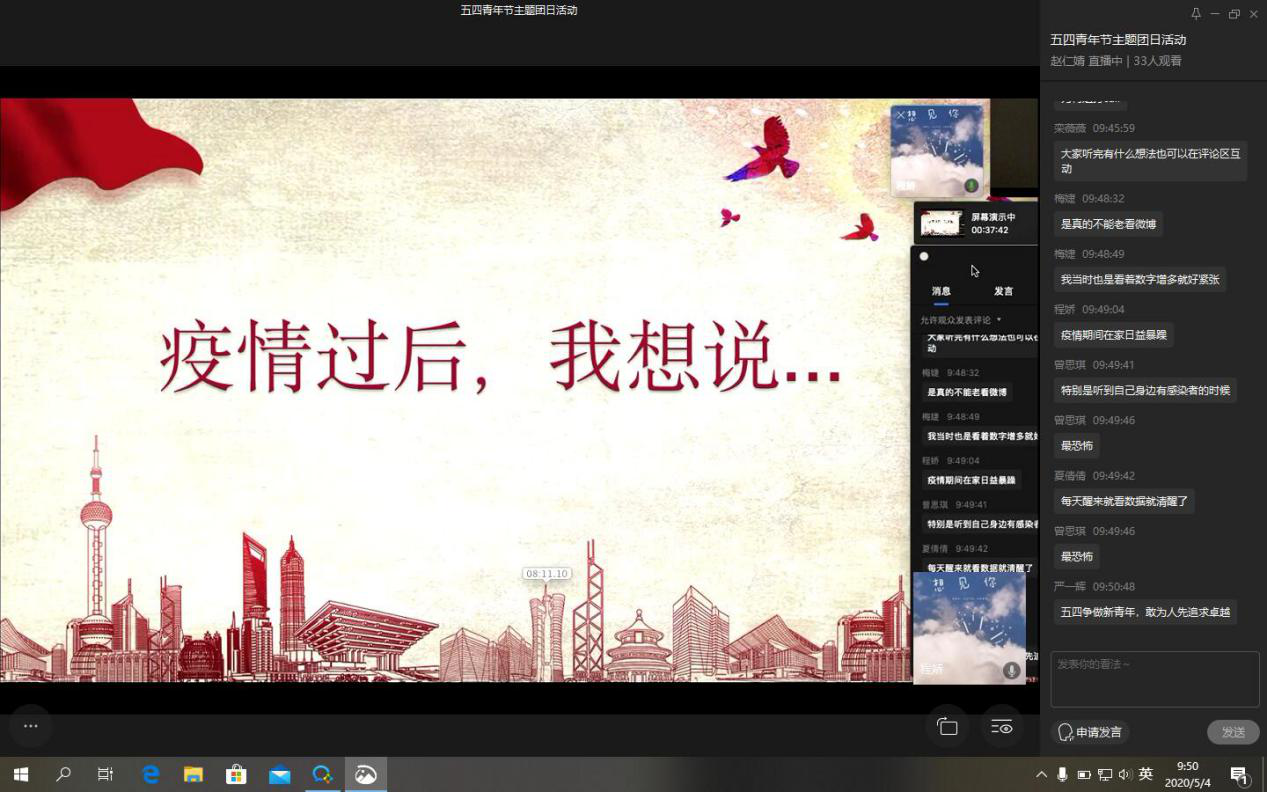Viewport: 1267px width, 792px height.
Task: Toggle the comment list visibility eye icon
Action: point(1001,727)
